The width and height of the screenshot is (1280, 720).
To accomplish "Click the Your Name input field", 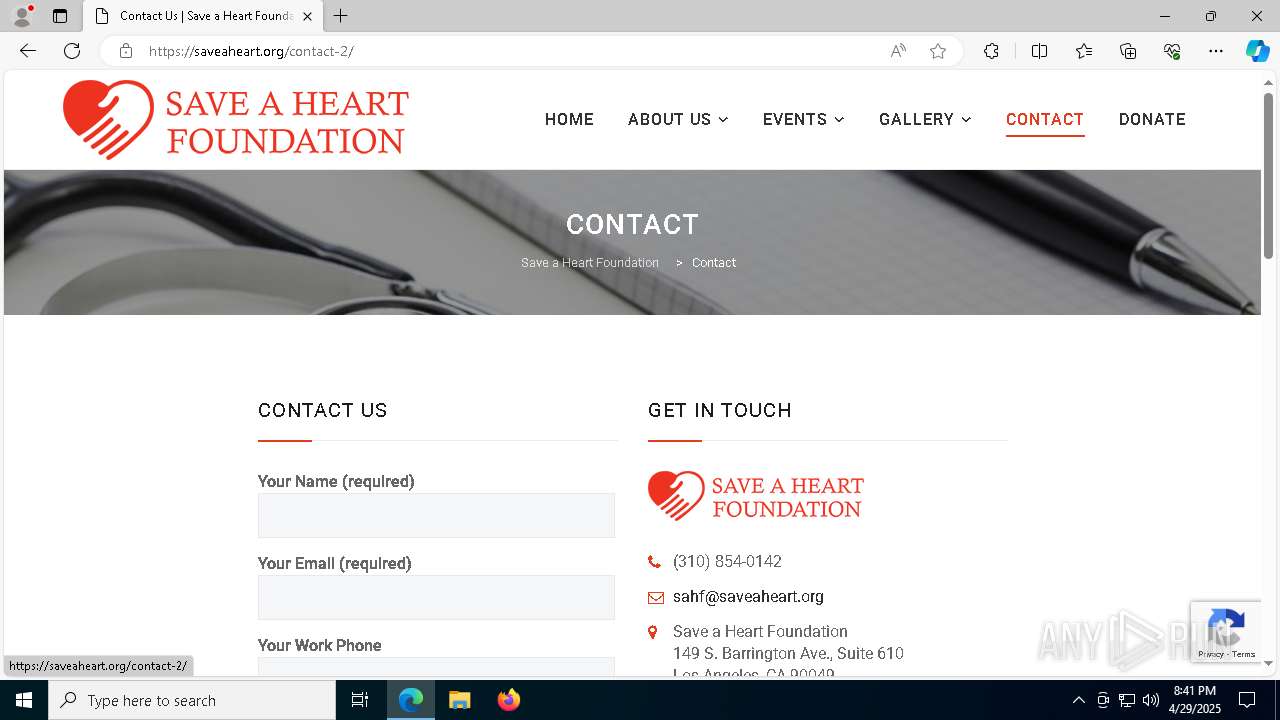I will 436,515.
